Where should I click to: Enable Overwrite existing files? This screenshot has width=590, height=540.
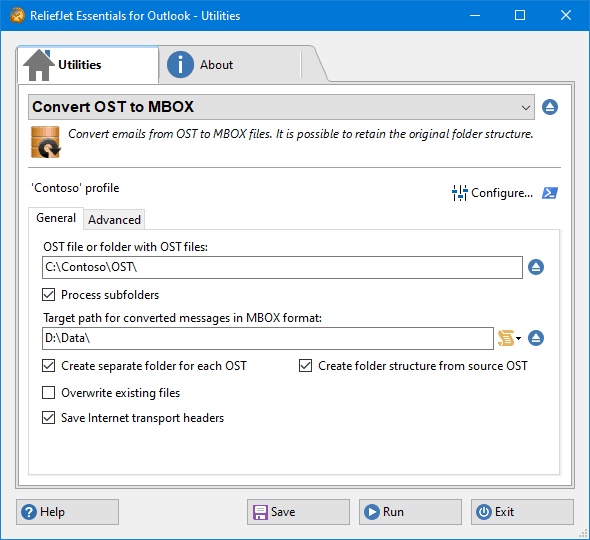pyautogui.click(x=49, y=392)
